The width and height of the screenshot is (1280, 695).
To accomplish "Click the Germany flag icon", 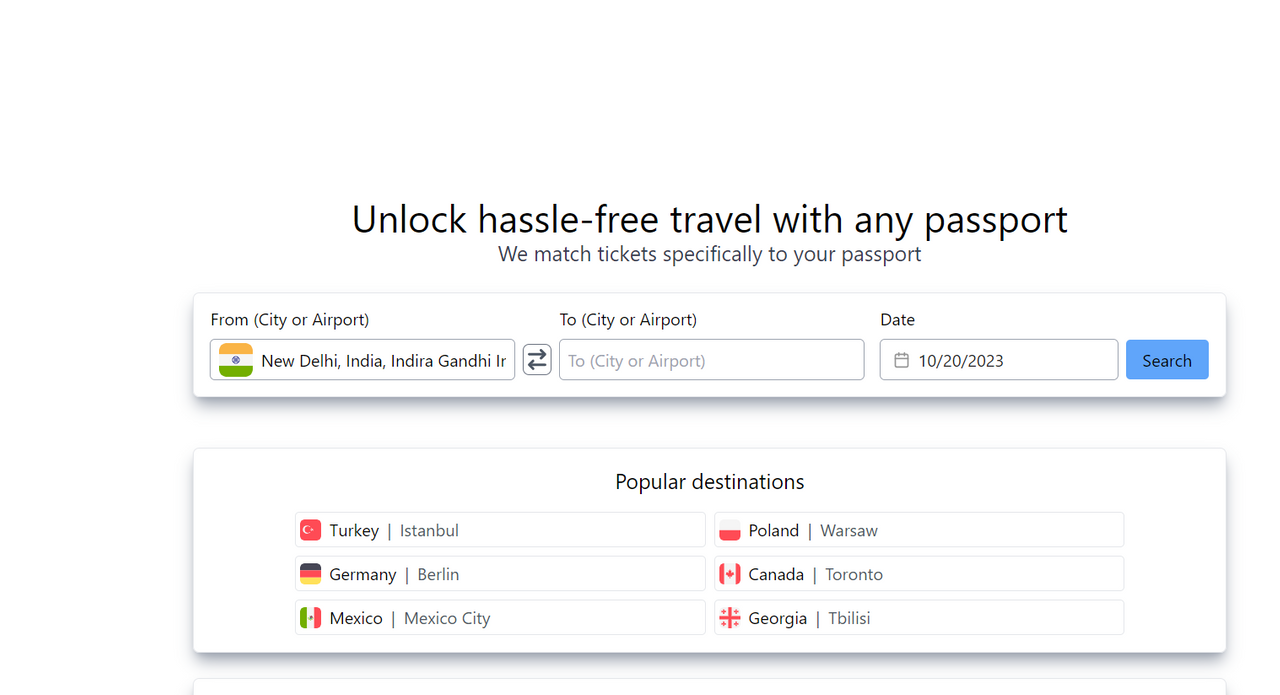I will coord(311,574).
